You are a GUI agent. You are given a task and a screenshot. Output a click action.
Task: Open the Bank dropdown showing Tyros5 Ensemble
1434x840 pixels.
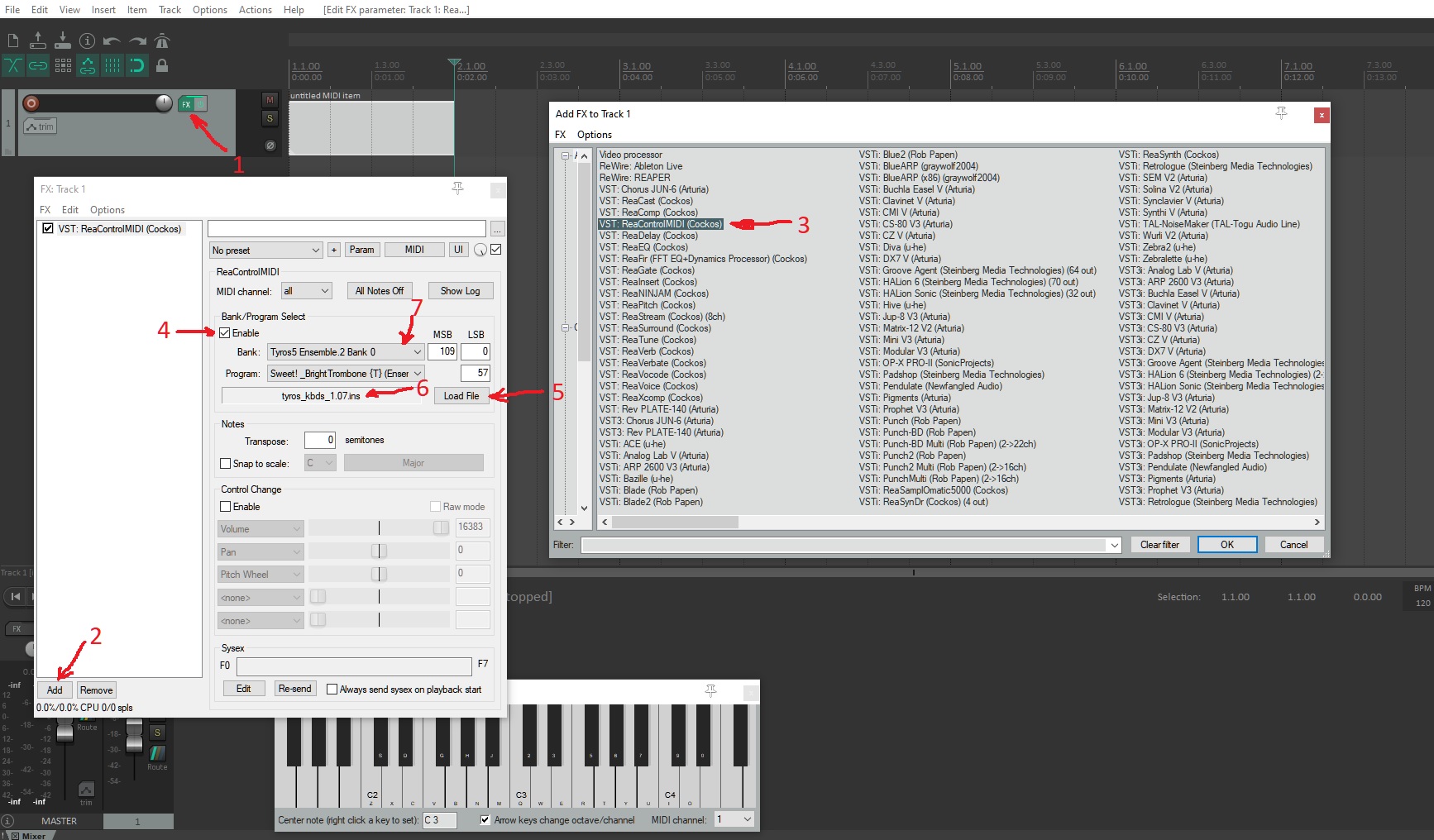tap(346, 352)
